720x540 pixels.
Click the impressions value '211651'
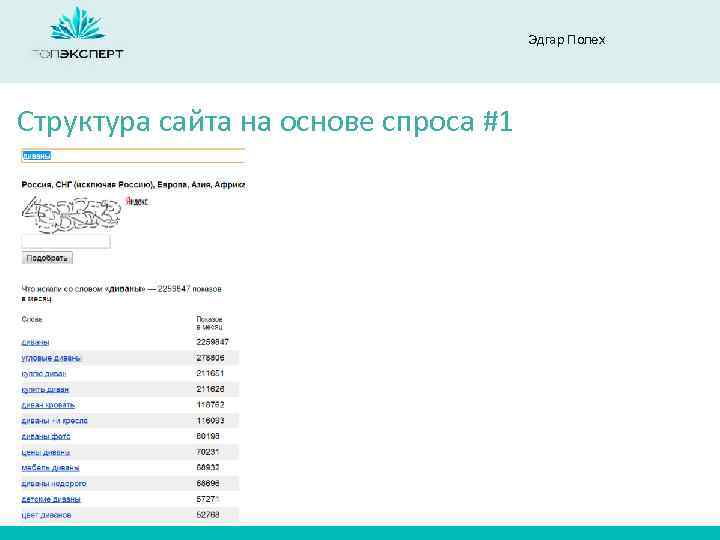(210, 373)
